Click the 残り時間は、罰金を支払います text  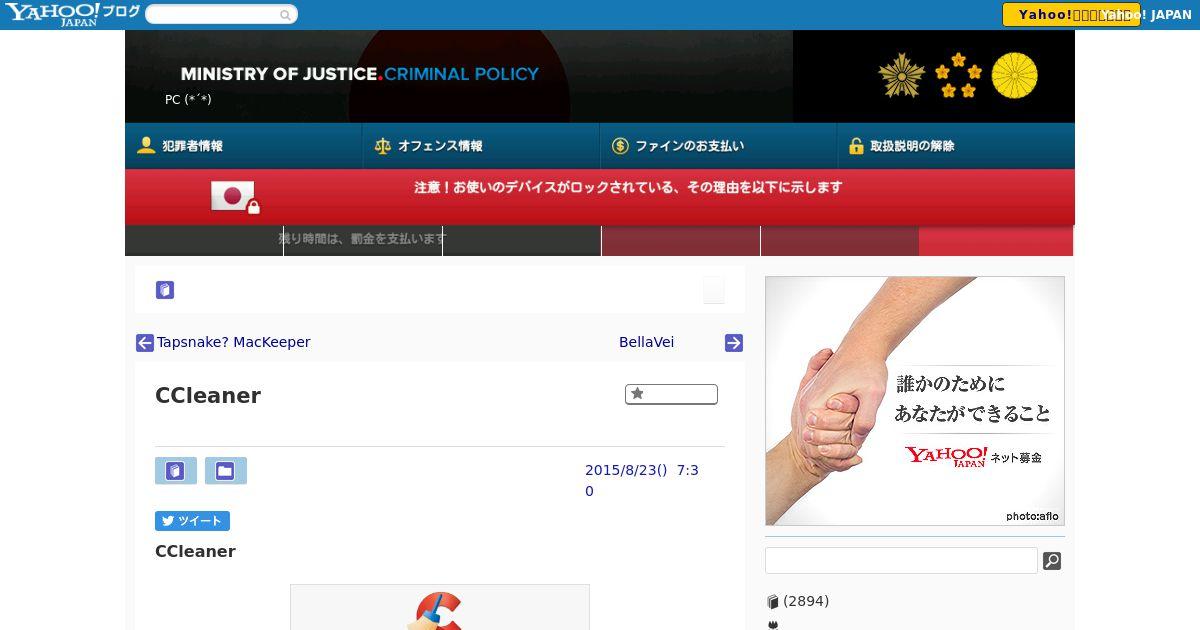362,239
